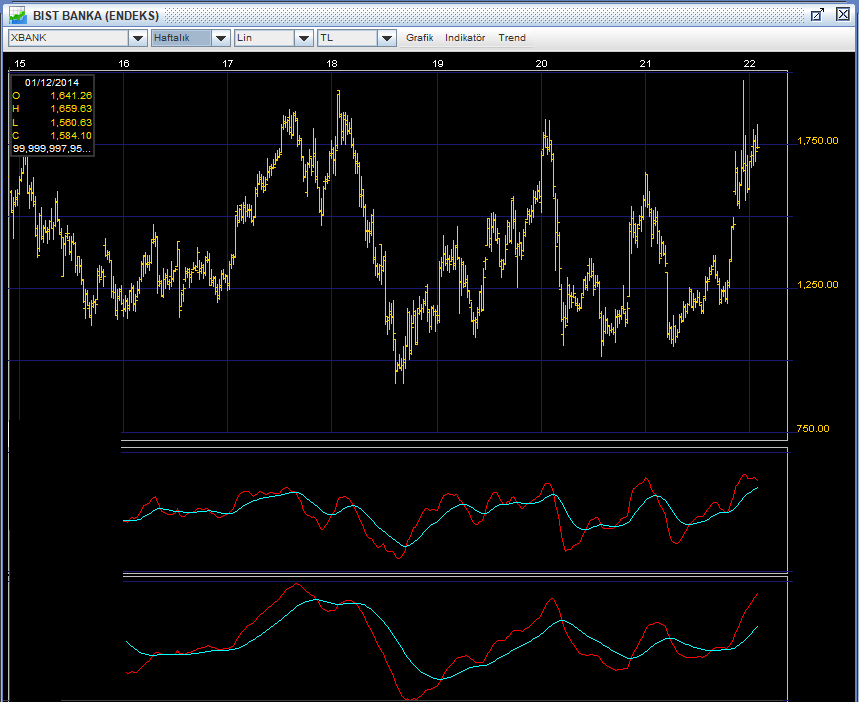859x702 pixels.
Task: Click the 1,750.00 price axis label
Action: coord(817,141)
